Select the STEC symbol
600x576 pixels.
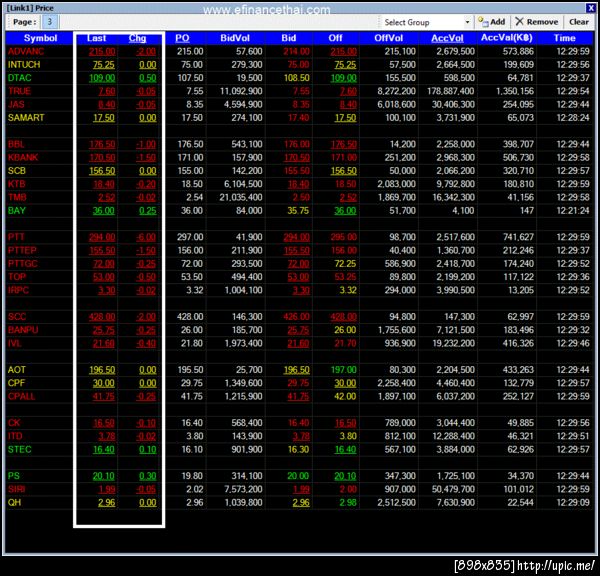click(x=20, y=449)
